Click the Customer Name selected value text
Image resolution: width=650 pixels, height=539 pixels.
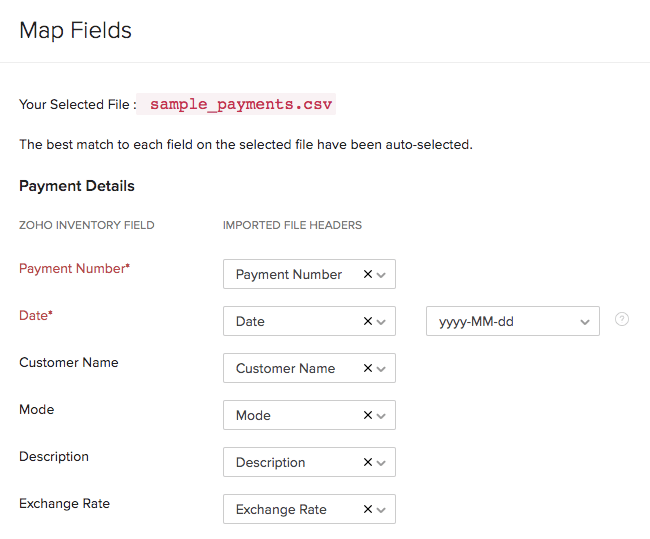(x=285, y=368)
